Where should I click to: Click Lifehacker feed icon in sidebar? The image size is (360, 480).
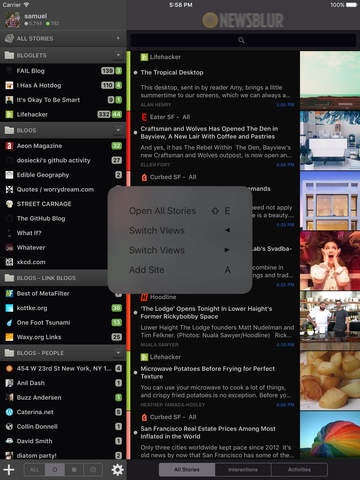click(x=9, y=114)
